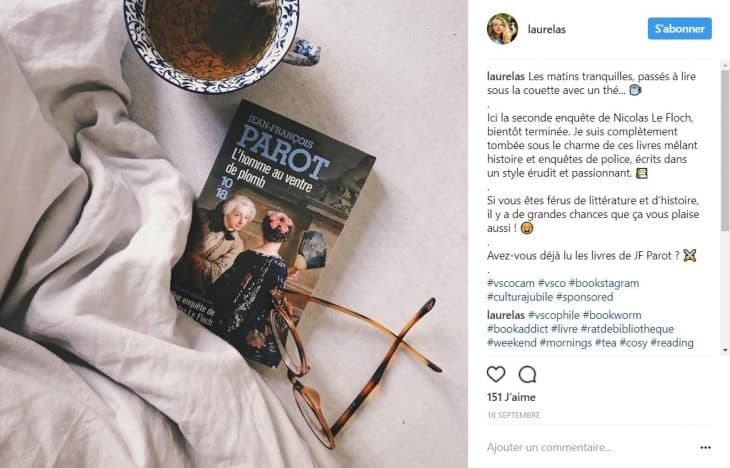The image size is (730, 468).
Task: Open the 16 SEPTEMBRE date link
Action: click(514, 415)
